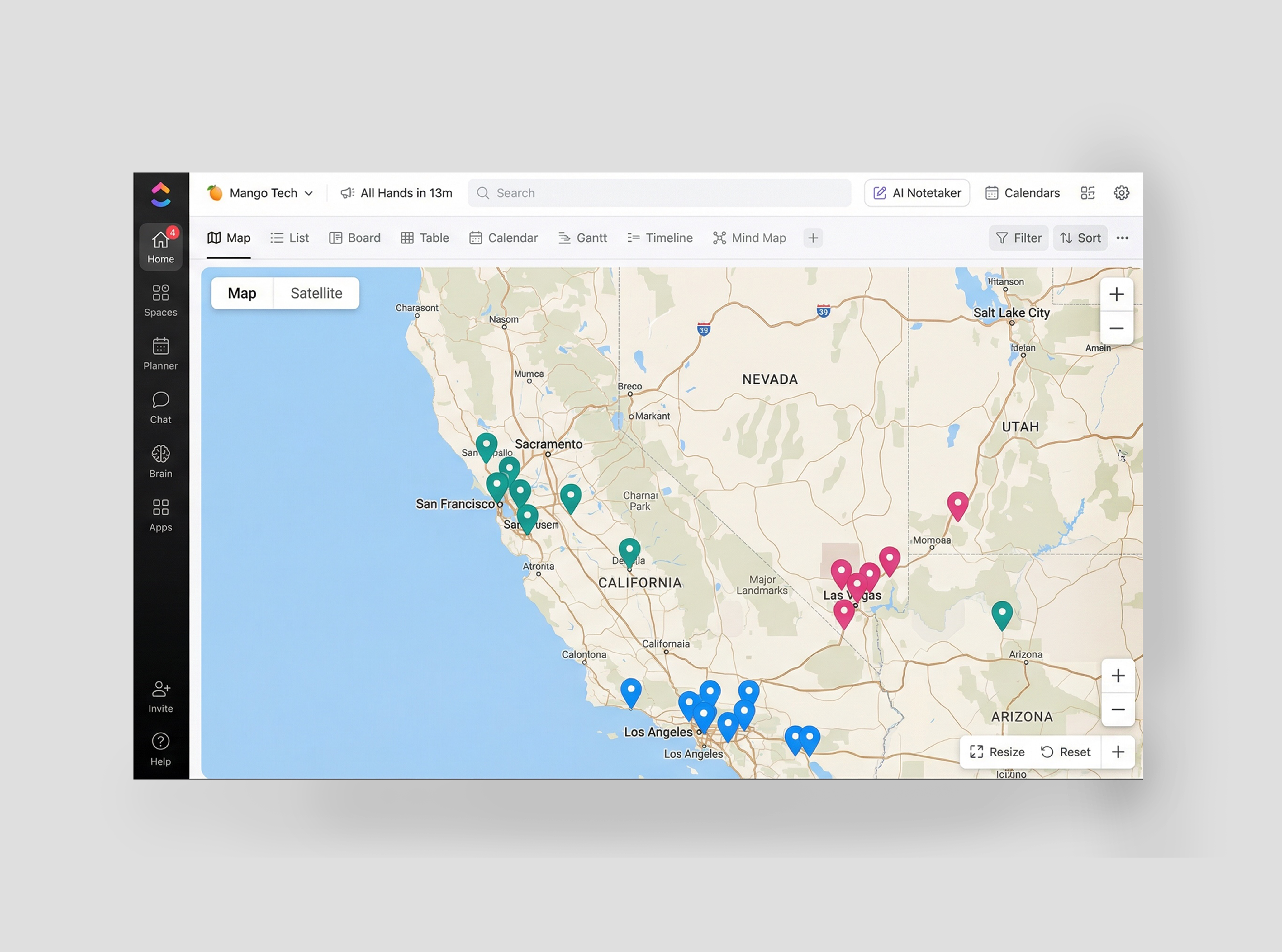Click into the Search field
1282x952 pixels.
click(x=659, y=192)
